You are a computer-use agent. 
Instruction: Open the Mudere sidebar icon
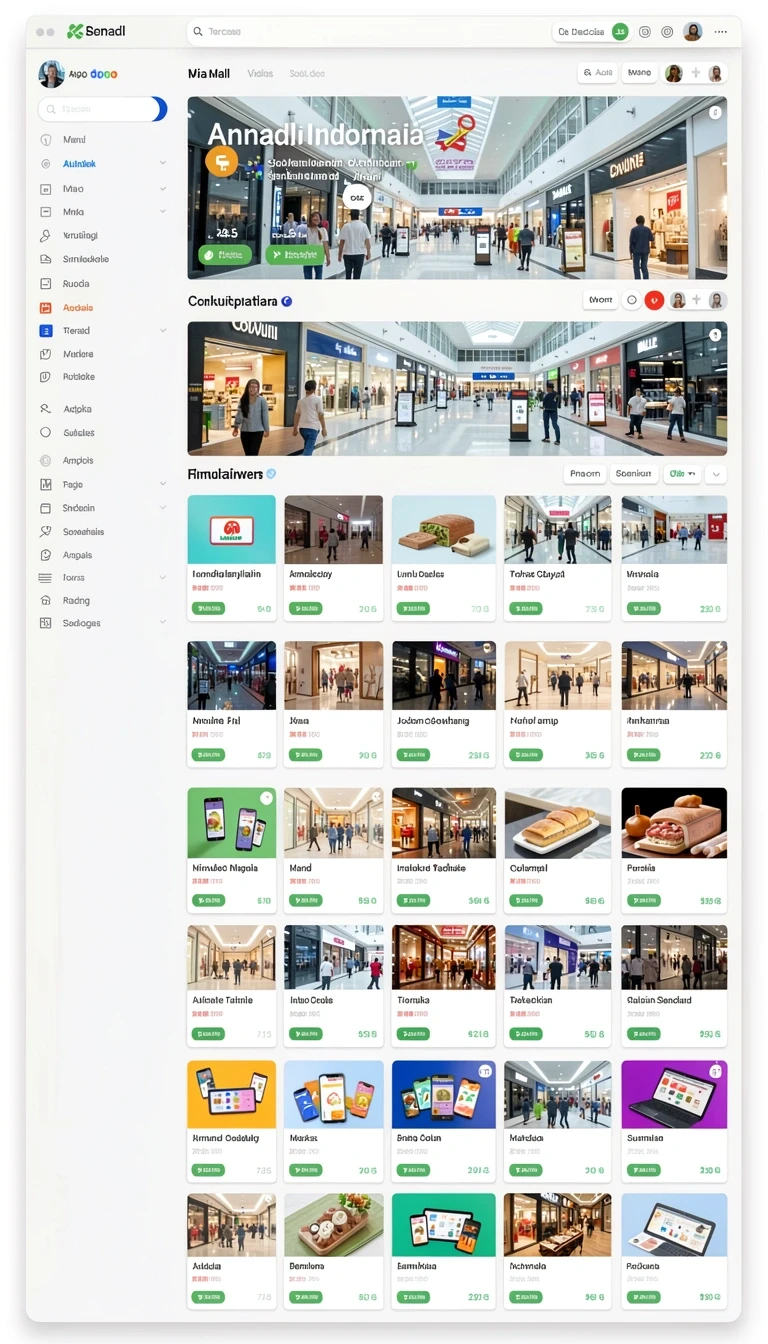click(45, 354)
